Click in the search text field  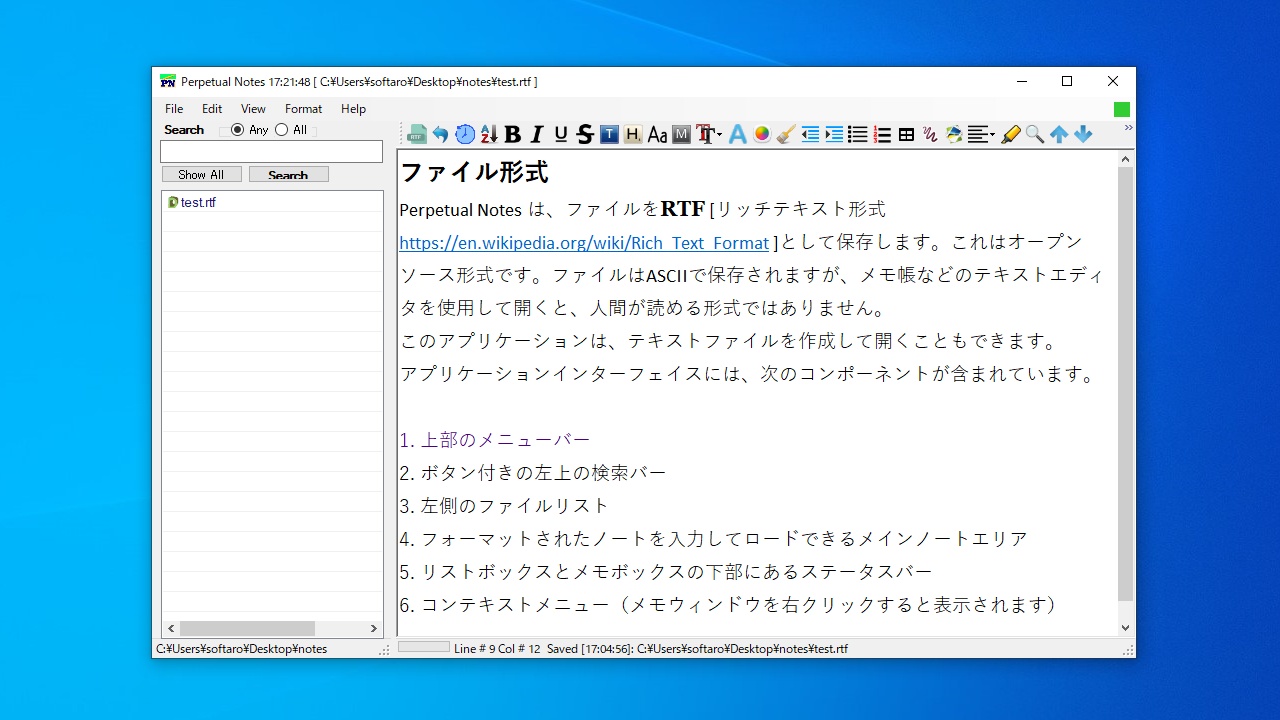coord(271,152)
